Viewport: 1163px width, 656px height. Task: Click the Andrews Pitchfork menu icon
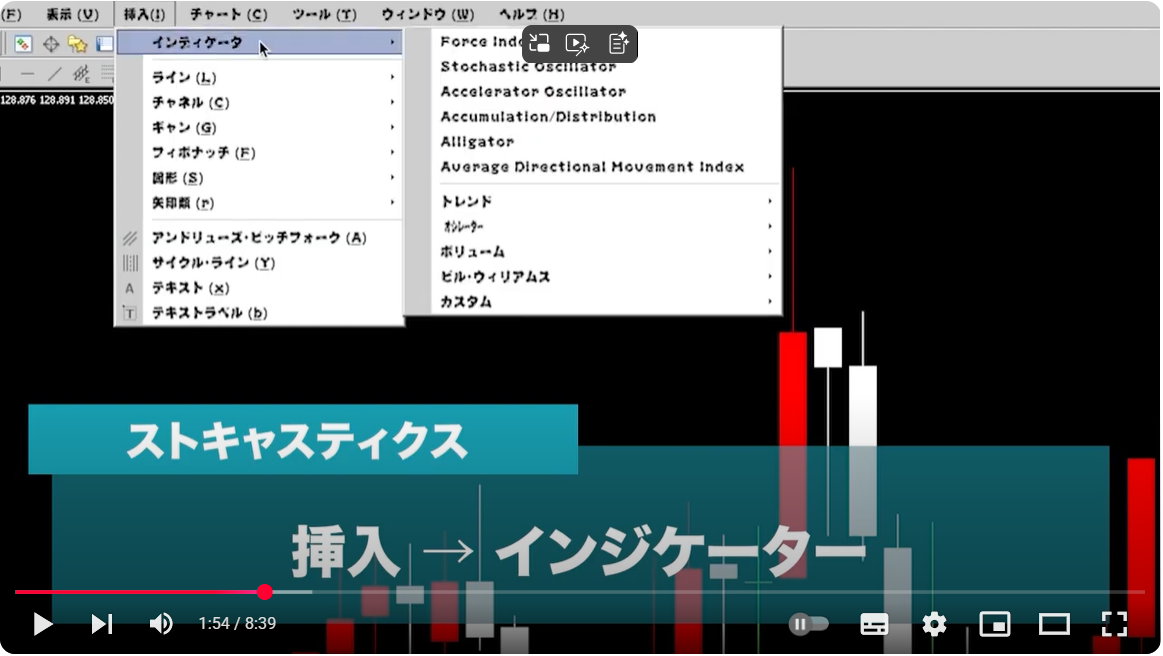coord(130,238)
